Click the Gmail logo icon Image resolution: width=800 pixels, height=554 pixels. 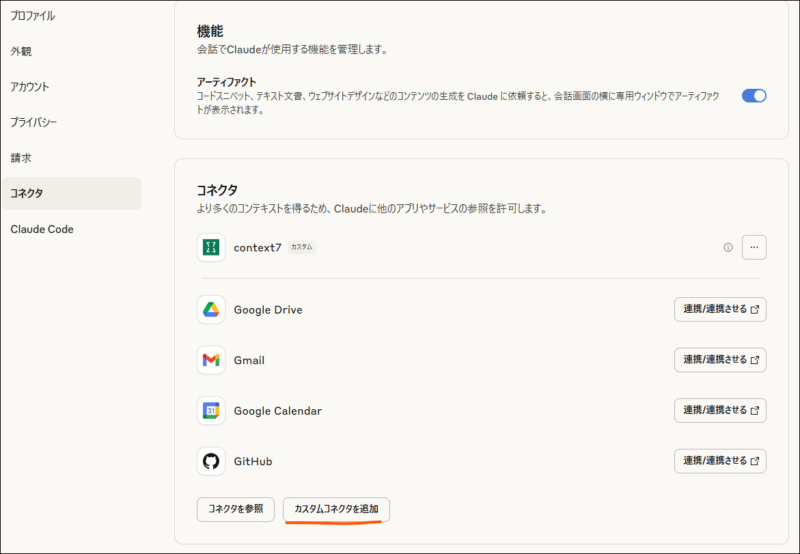211,360
